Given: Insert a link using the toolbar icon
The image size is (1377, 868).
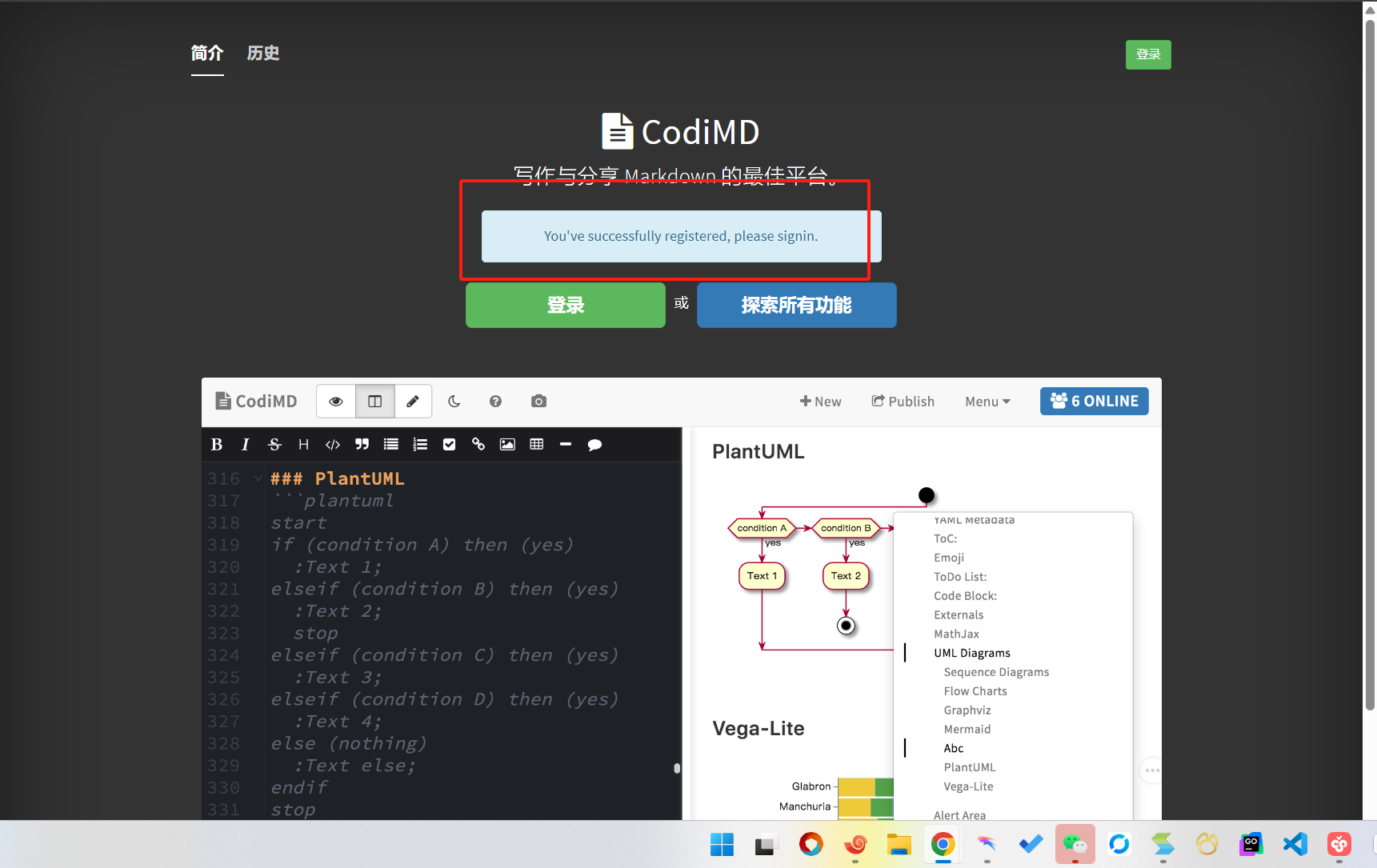Looking at the screenshot, I should (x=478, y=445).
